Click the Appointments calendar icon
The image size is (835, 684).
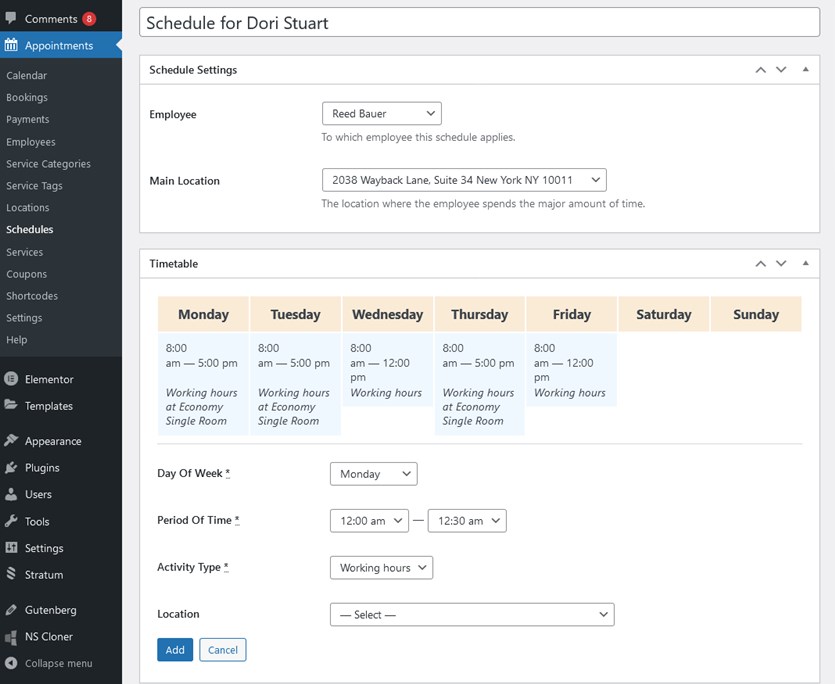tap(11, 45)
